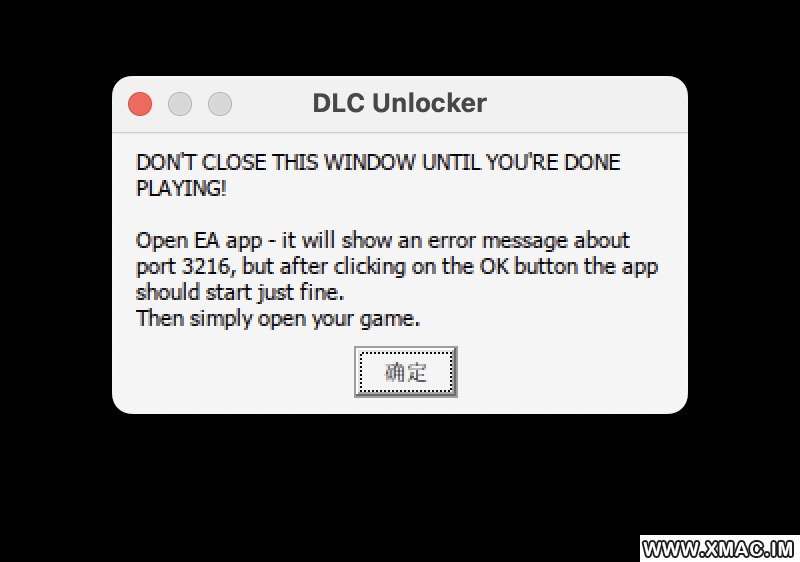Click the words OK button in the instructions

pyautogui.click(x=529, y=266)
